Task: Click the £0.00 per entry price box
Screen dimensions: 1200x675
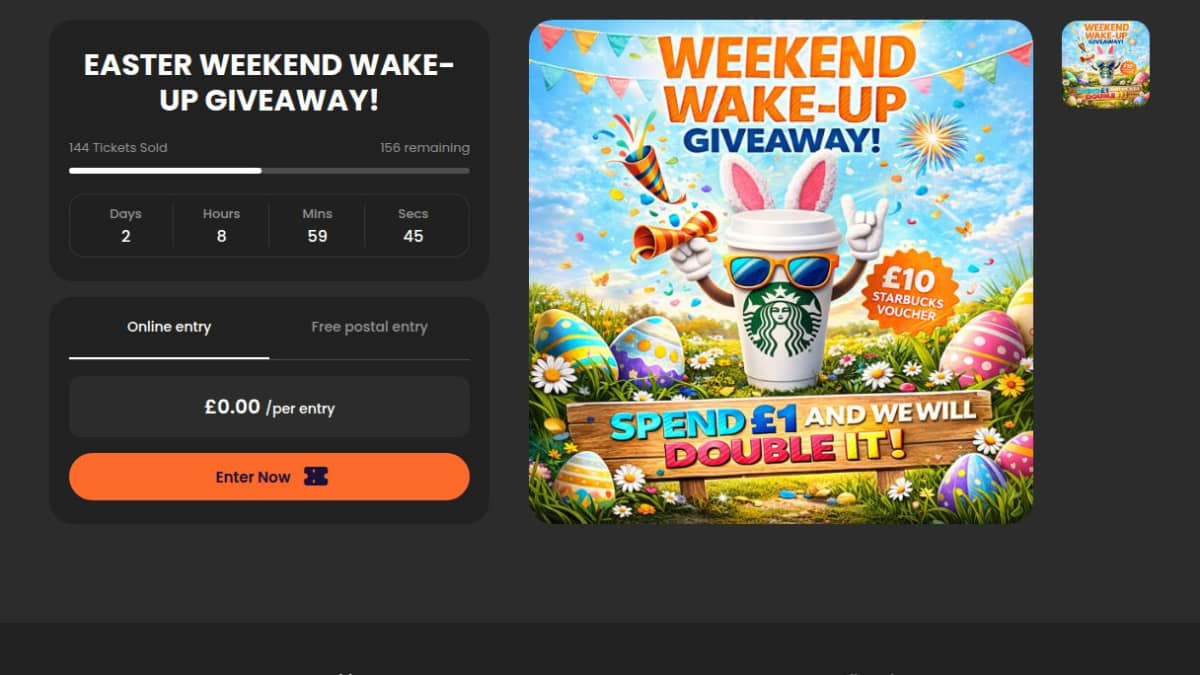Action: [269, 407]
